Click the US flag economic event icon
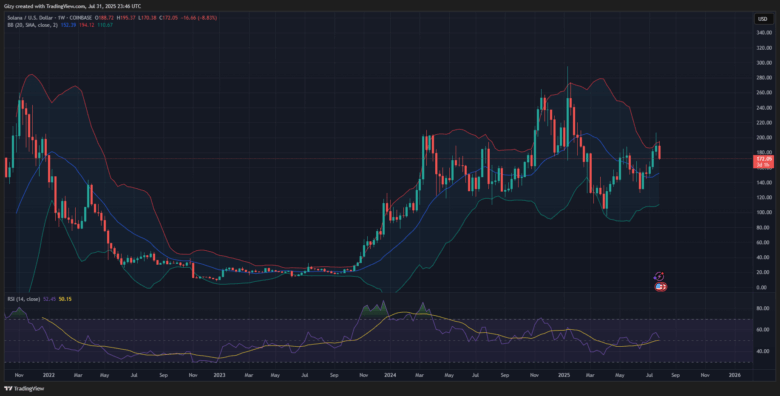 click(x=660, y=287)
